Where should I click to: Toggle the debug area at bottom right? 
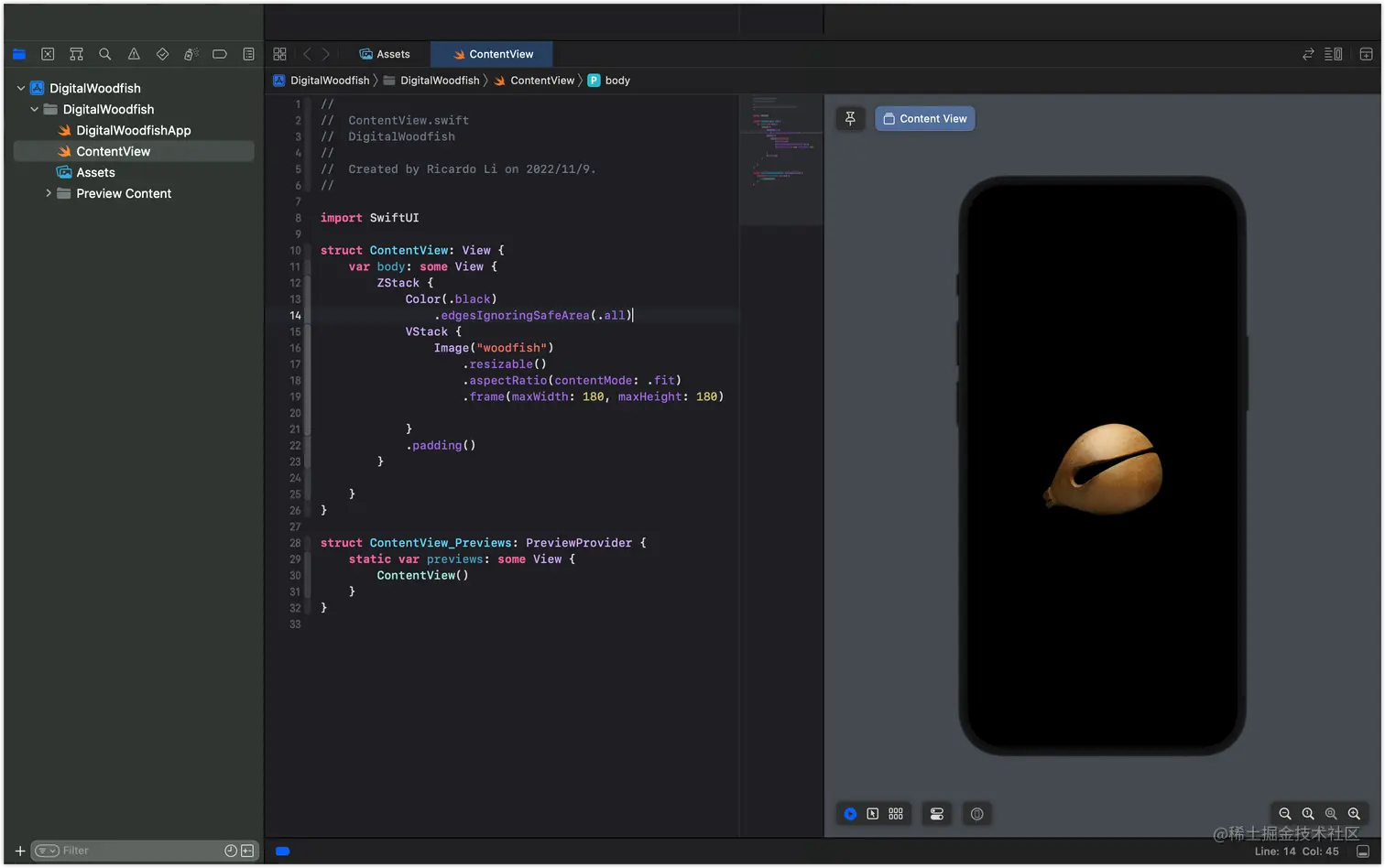point(1363,852)
